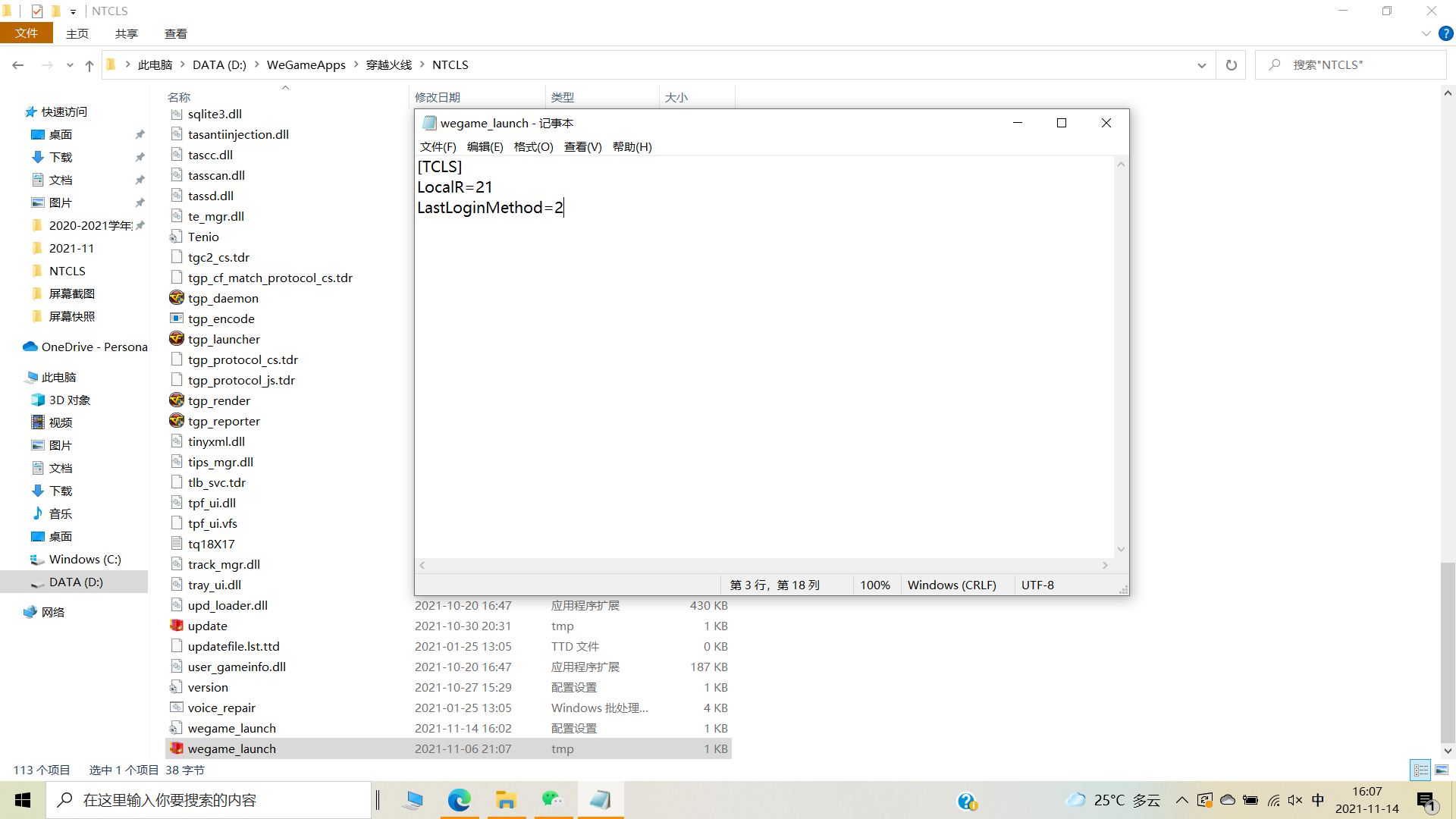Viewport: 1456px width, 819px height.
Task: Switch to details view layout toggle
Action: [1421, 770]
